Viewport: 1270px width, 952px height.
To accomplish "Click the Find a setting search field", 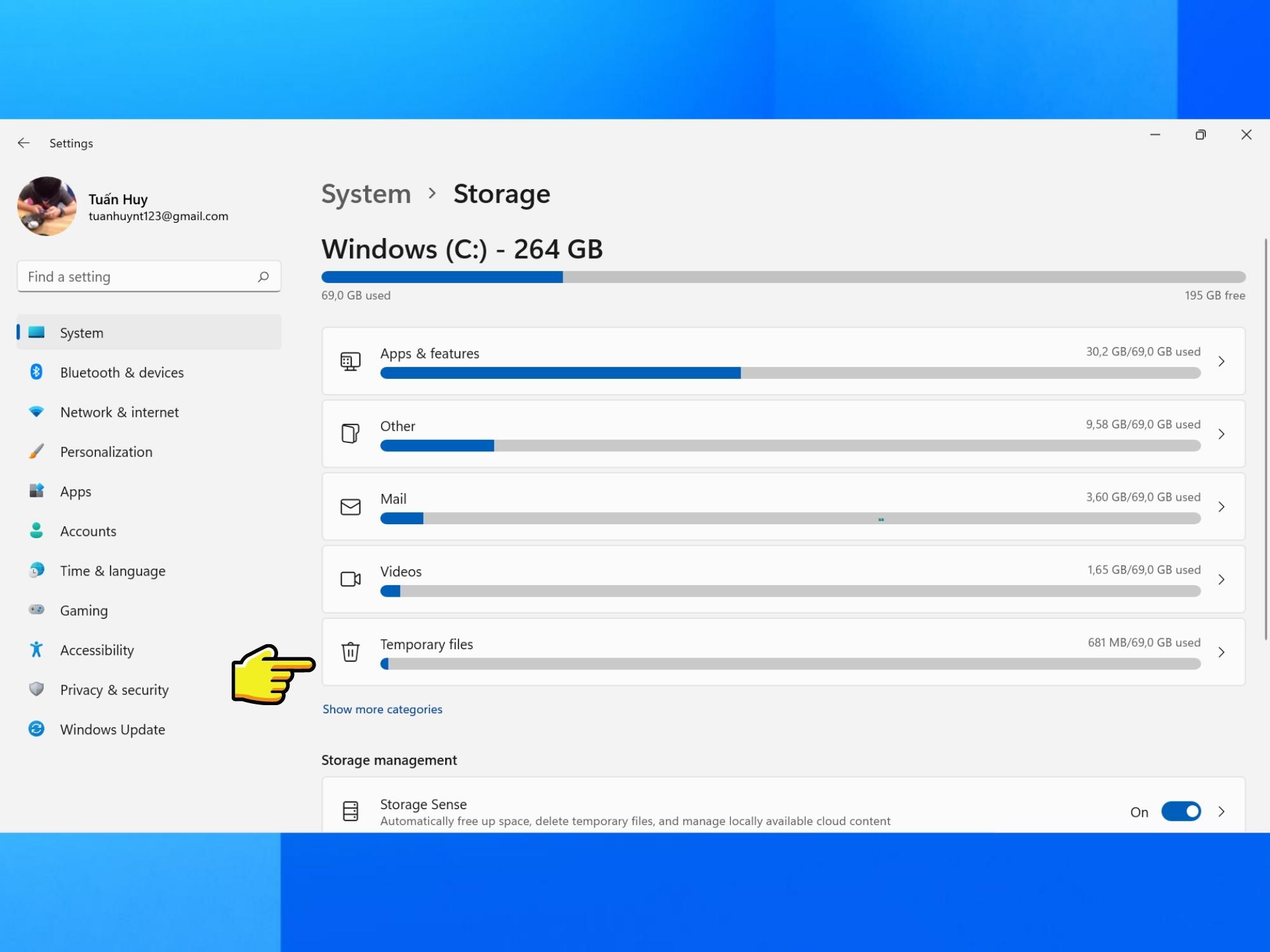I will click(x=149, y=277).
